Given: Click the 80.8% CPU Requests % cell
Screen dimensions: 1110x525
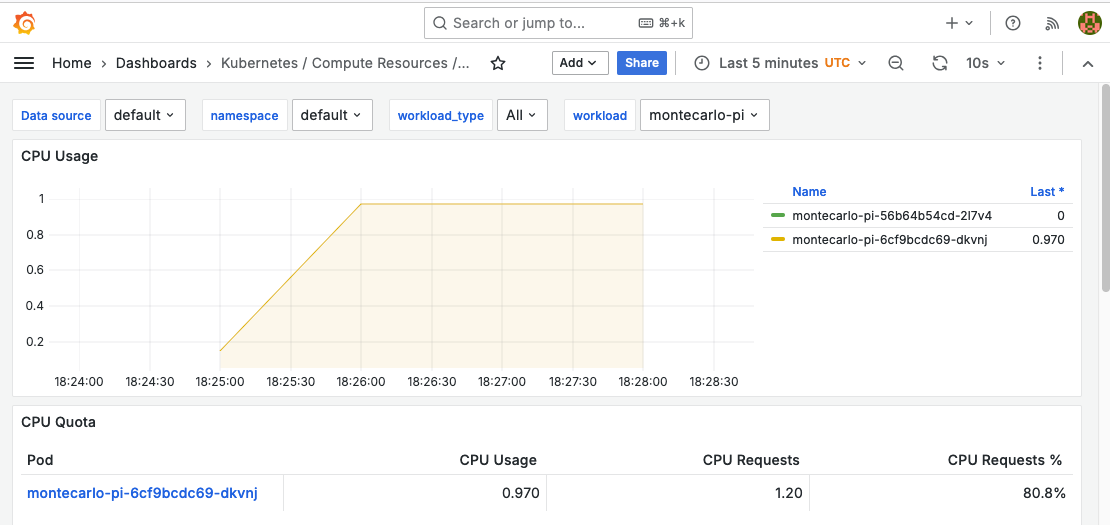Looking at the screenshot, I should point(941,493).
